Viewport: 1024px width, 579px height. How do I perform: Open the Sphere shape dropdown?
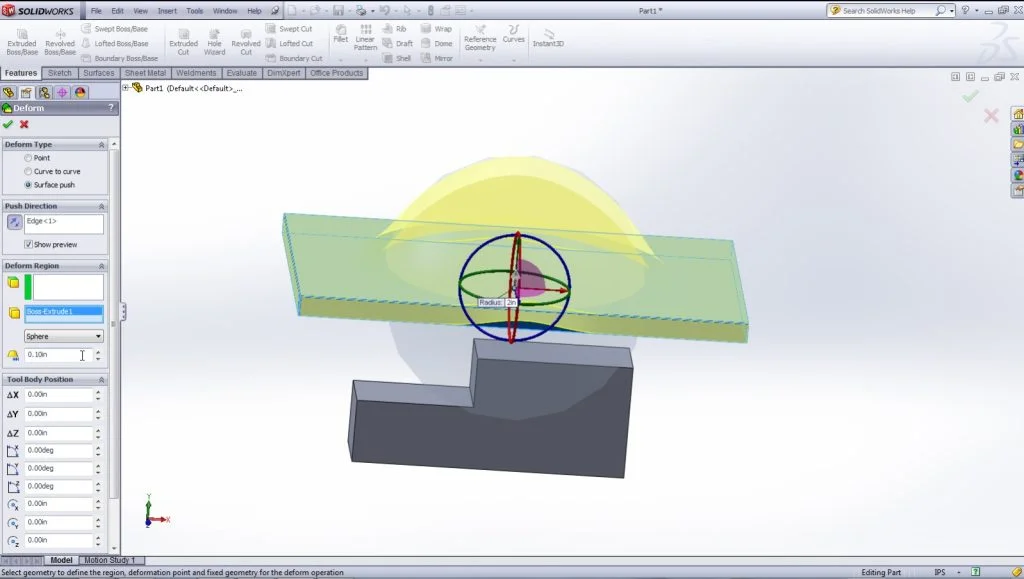pyautogui.click(x=100, y=335)
